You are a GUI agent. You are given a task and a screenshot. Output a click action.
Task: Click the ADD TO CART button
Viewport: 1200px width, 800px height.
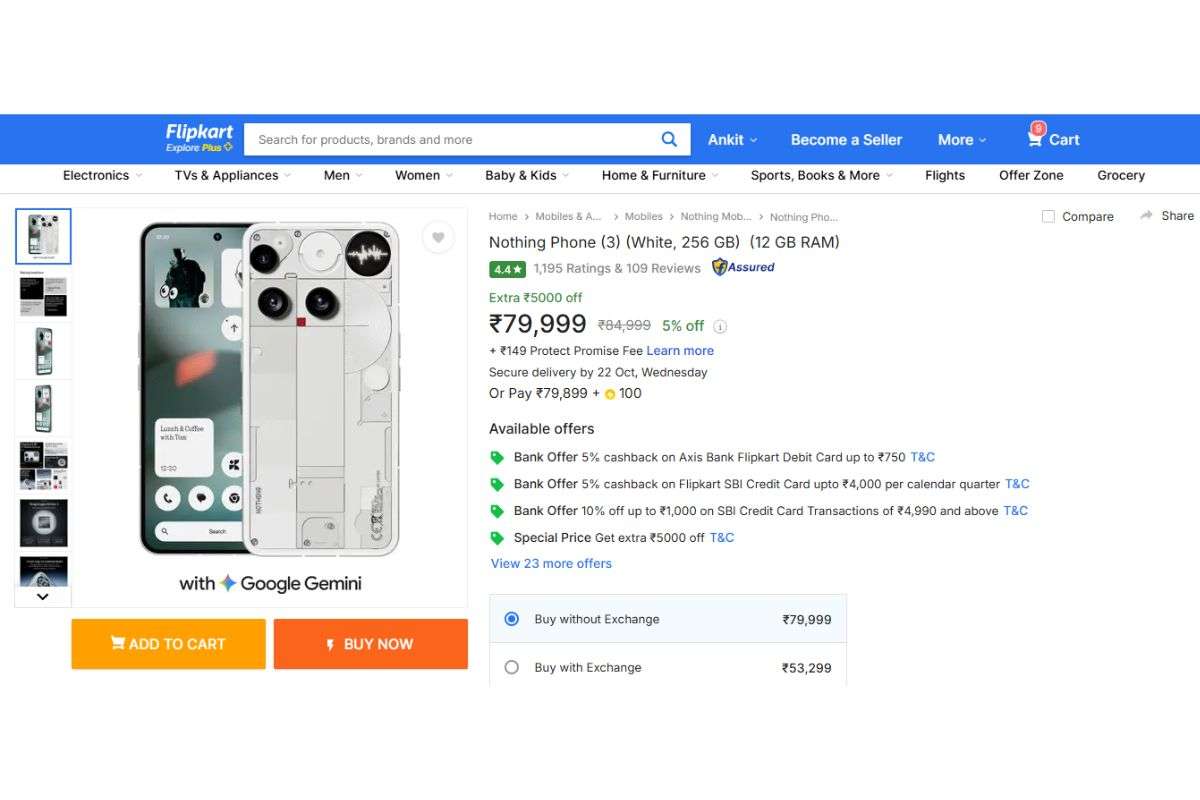coord(167,643)
